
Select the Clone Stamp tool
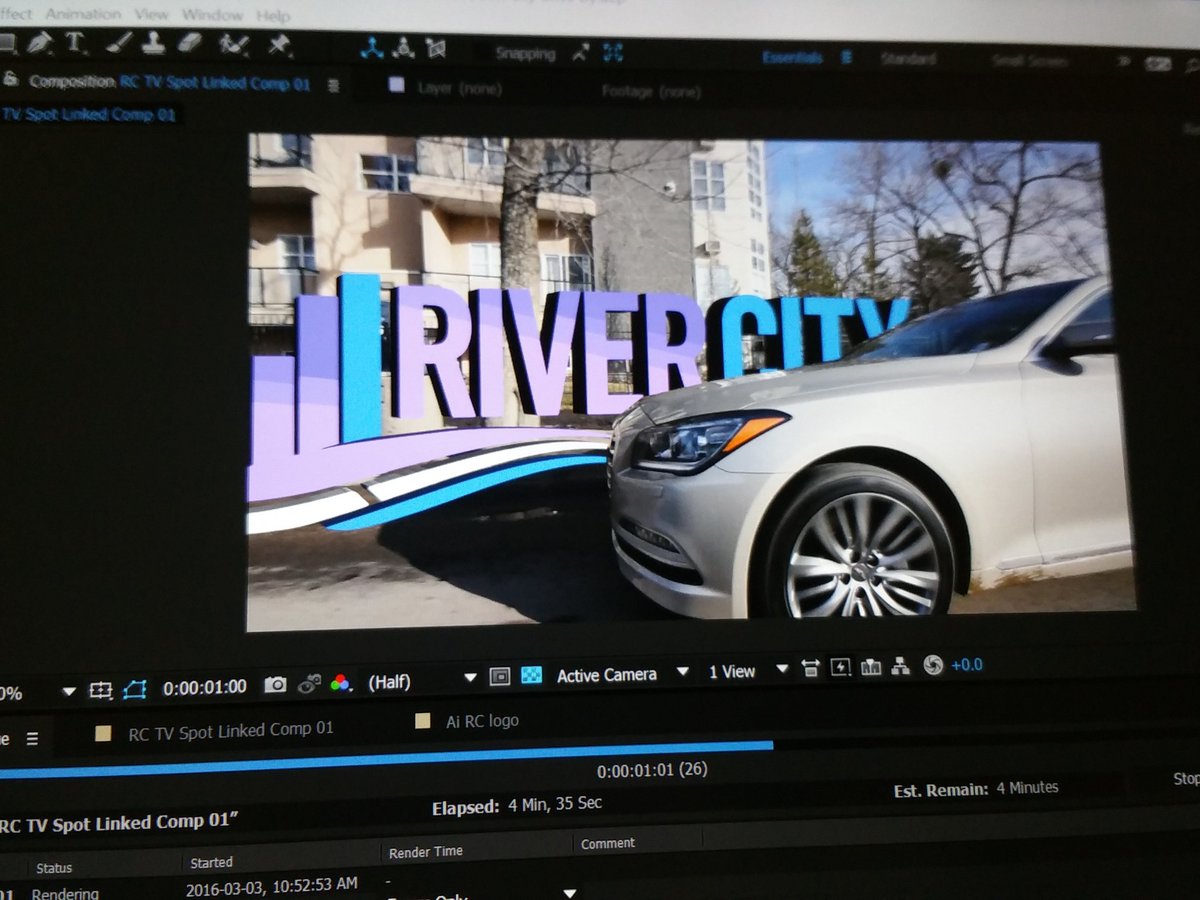coord(153,42)
